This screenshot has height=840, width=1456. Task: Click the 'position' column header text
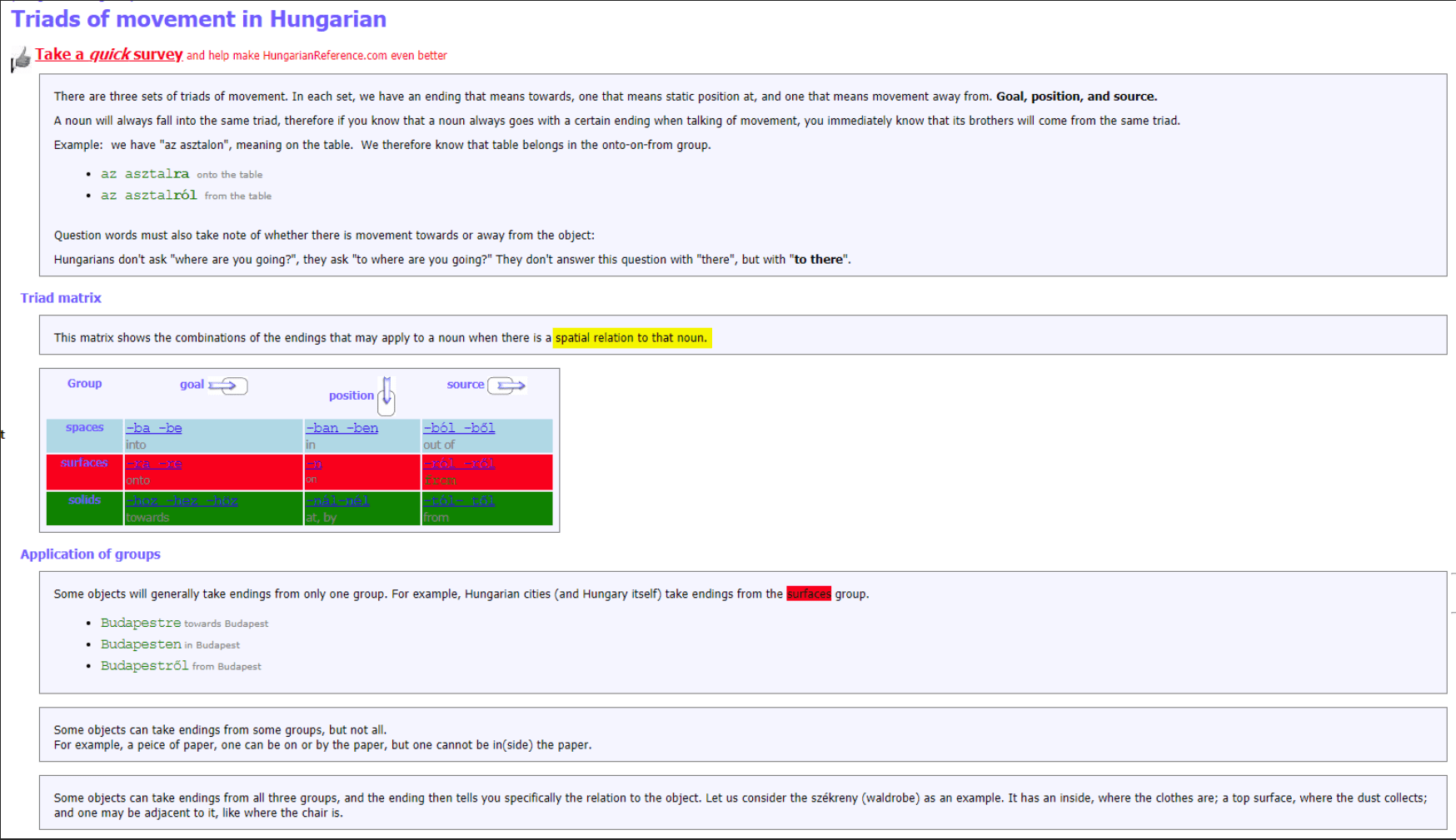tap(351, 395)
